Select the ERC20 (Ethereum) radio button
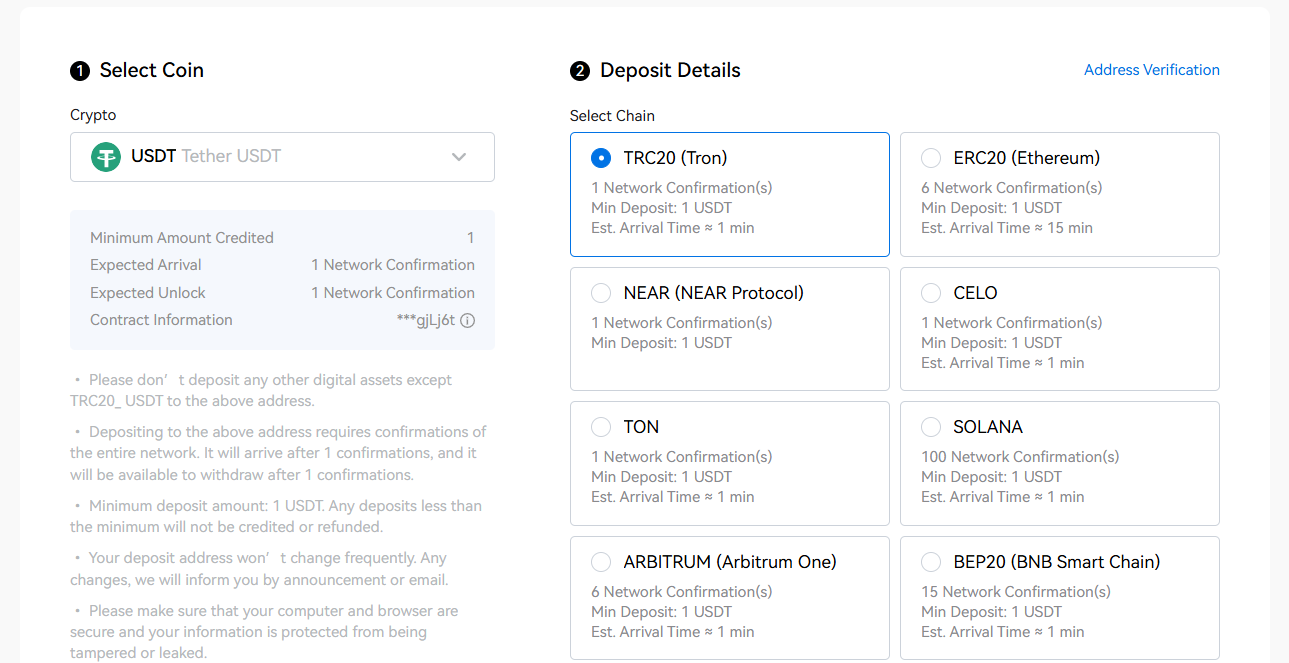Viewport: 1289px width, 663px height. (931, 158)
